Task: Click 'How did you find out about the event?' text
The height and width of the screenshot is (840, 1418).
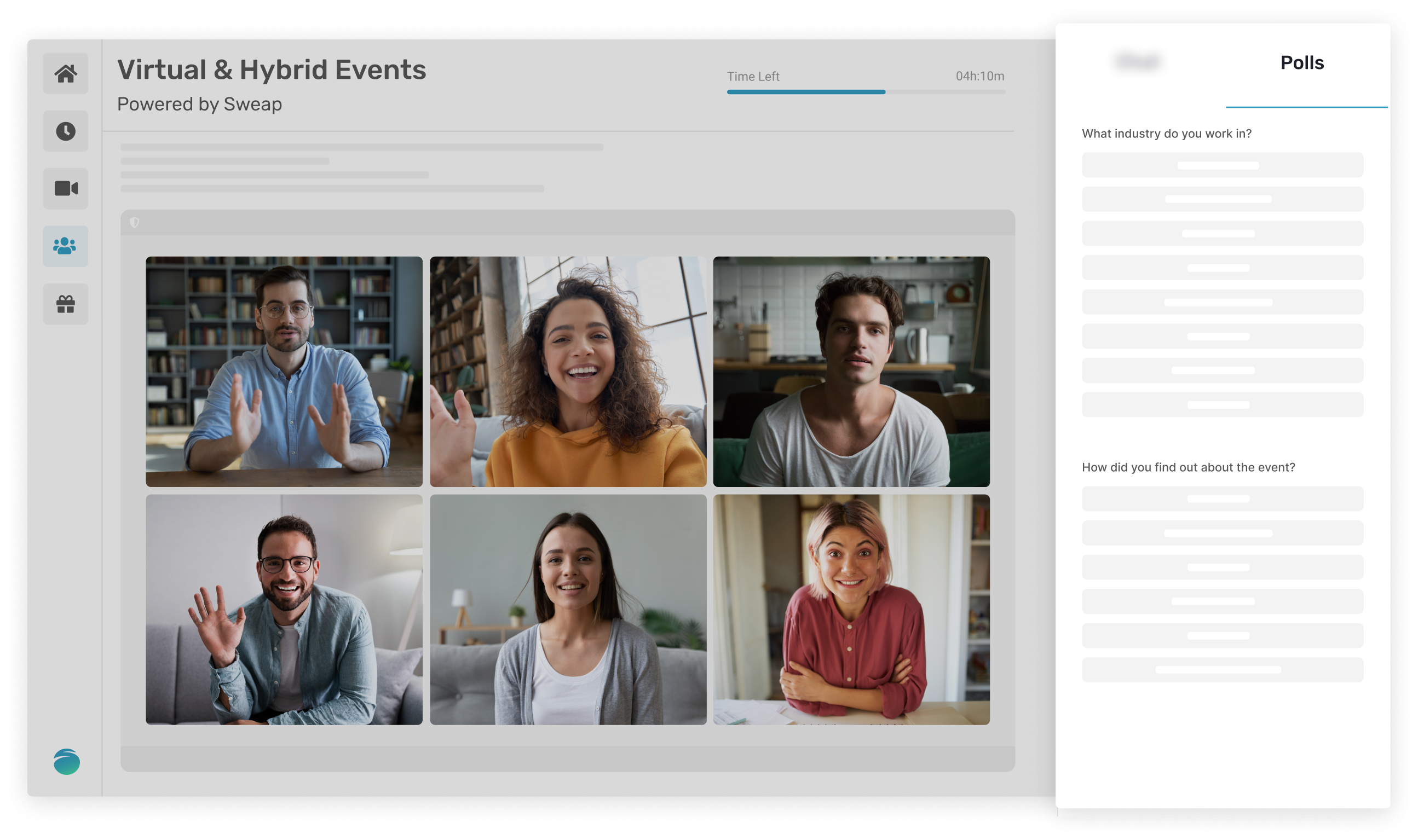Action: pos(1188,467)
